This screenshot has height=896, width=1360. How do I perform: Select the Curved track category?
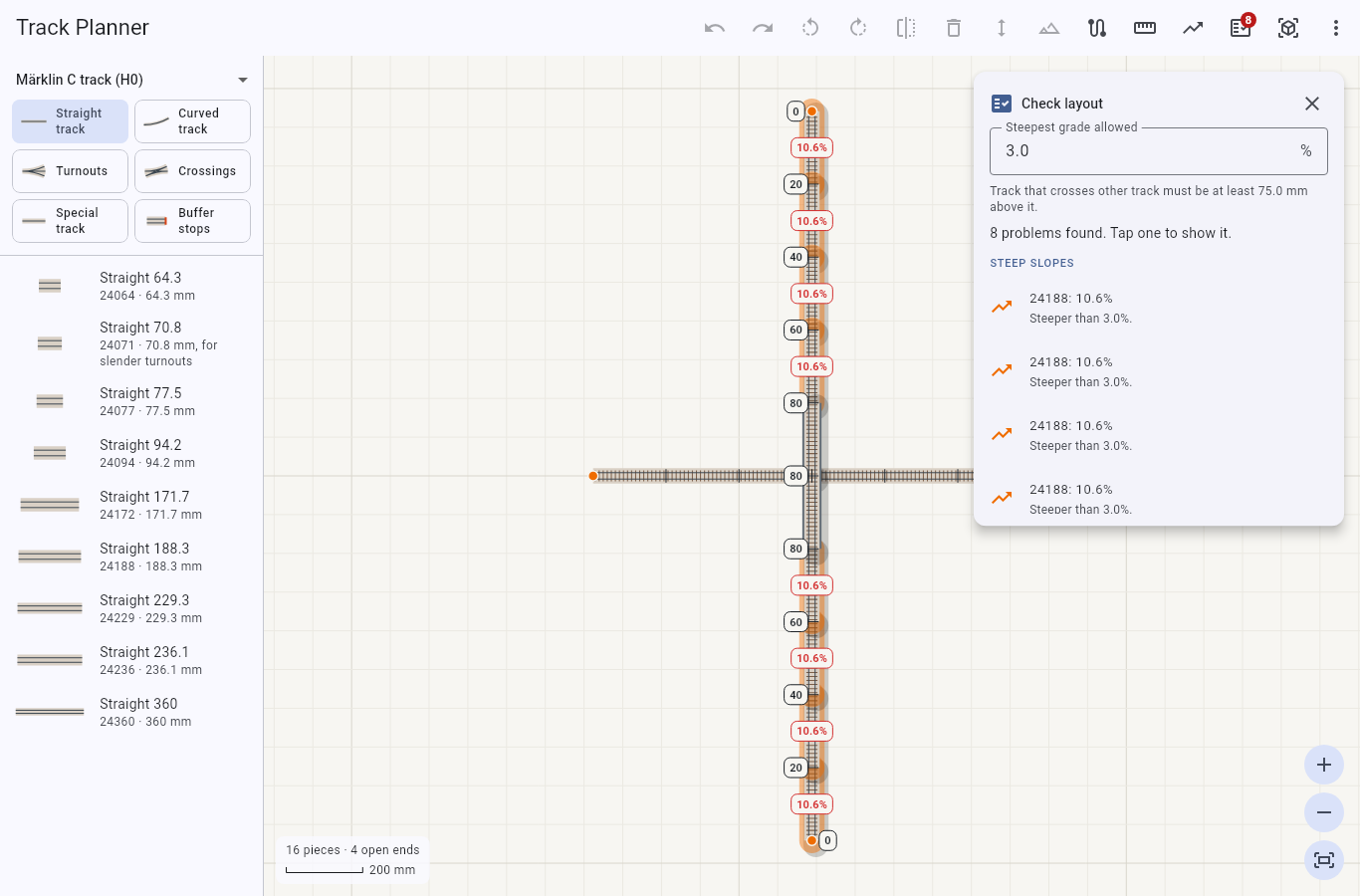192,121
